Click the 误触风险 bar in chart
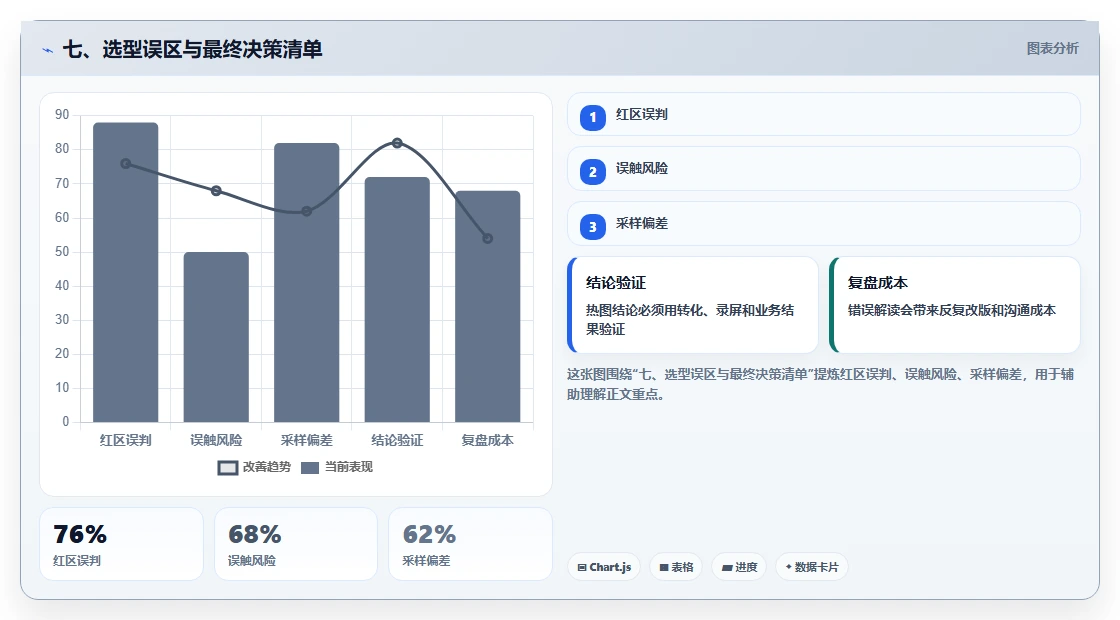This screenshot has width=1120, height=620. [x=216, y=337]
